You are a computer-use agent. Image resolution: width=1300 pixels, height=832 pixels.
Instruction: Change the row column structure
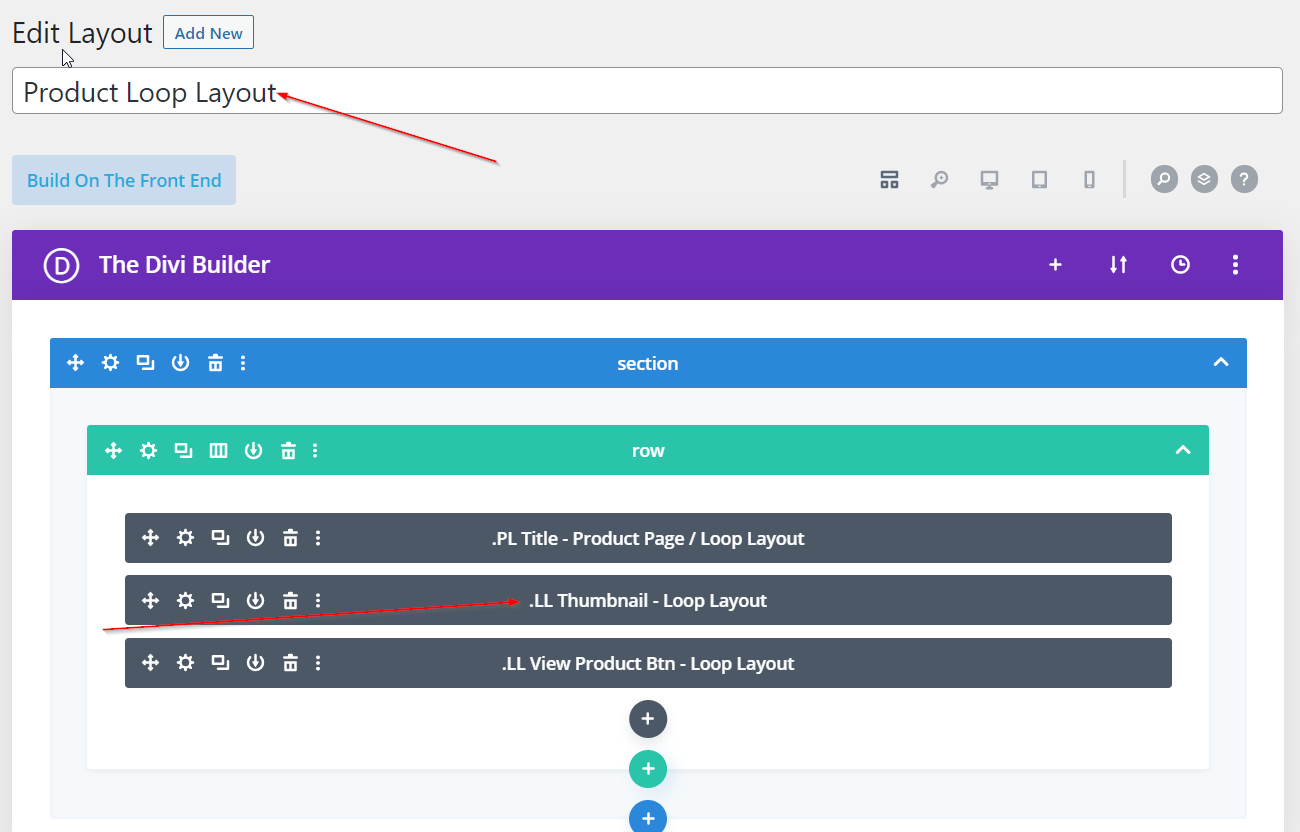pos(218,451)
